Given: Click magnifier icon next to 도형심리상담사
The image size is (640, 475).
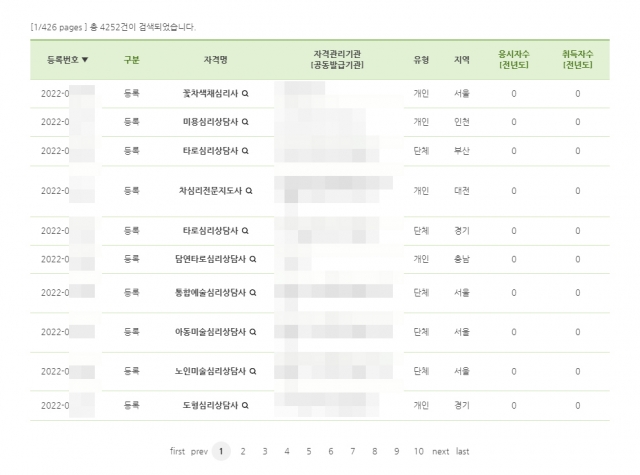Looking at the screenshot, I should tap(245, 405).
